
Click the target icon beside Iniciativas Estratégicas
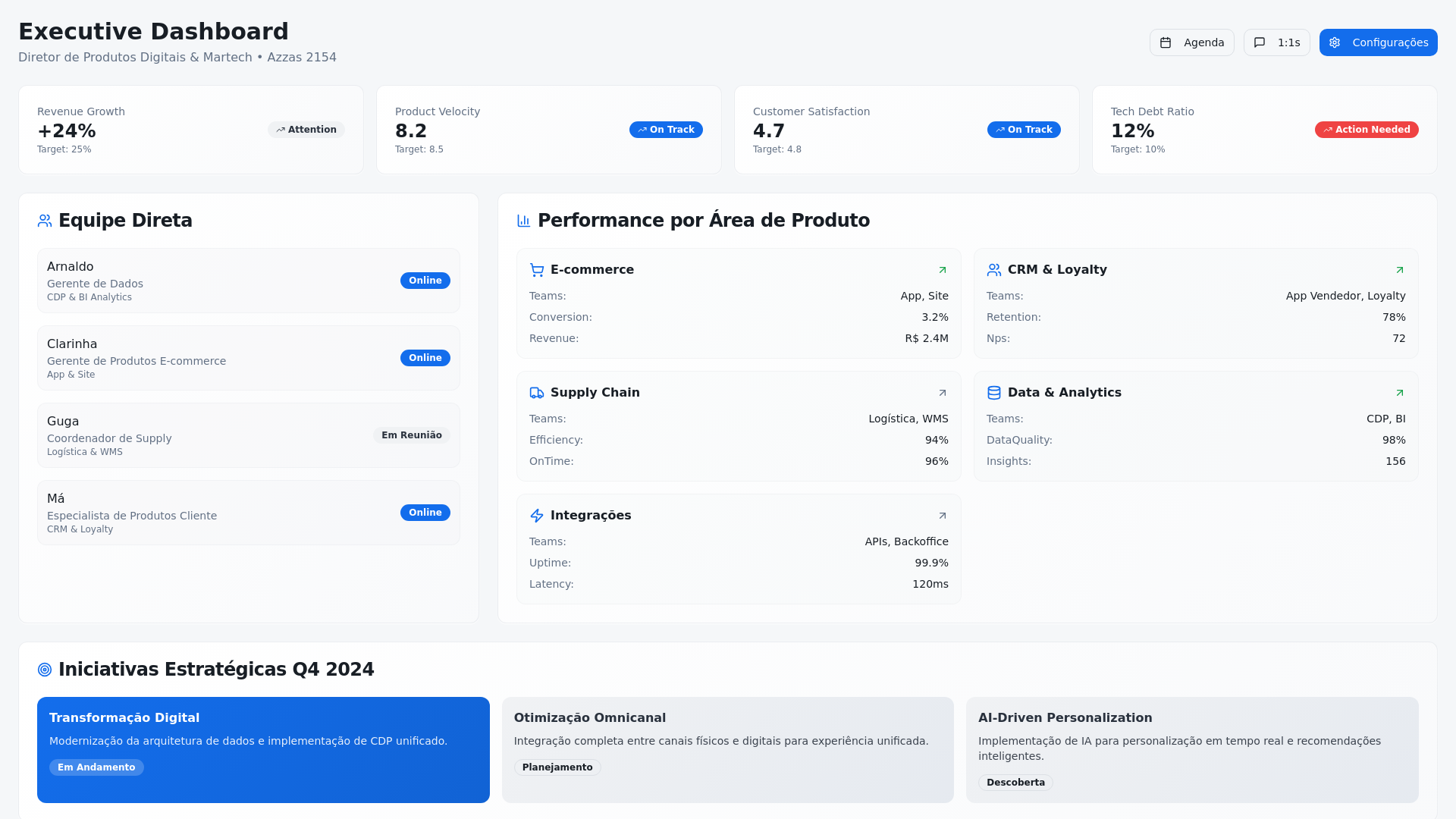coord(45,670)
